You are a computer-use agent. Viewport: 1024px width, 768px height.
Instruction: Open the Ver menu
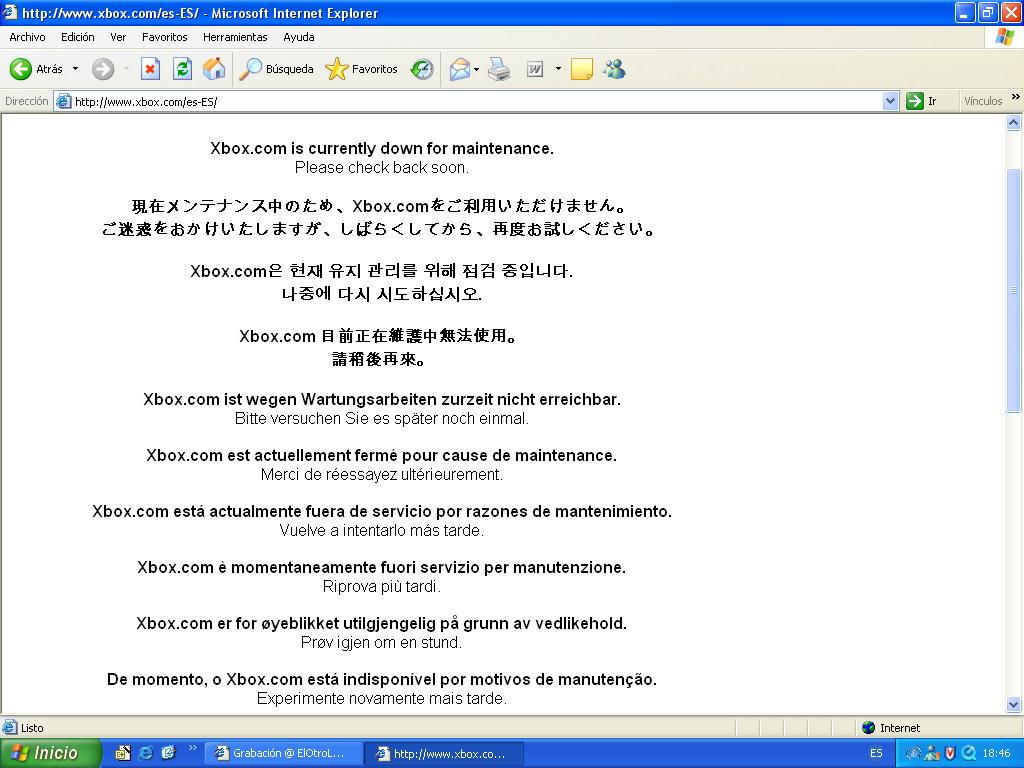pyautogui.click(x=118, y=37)
